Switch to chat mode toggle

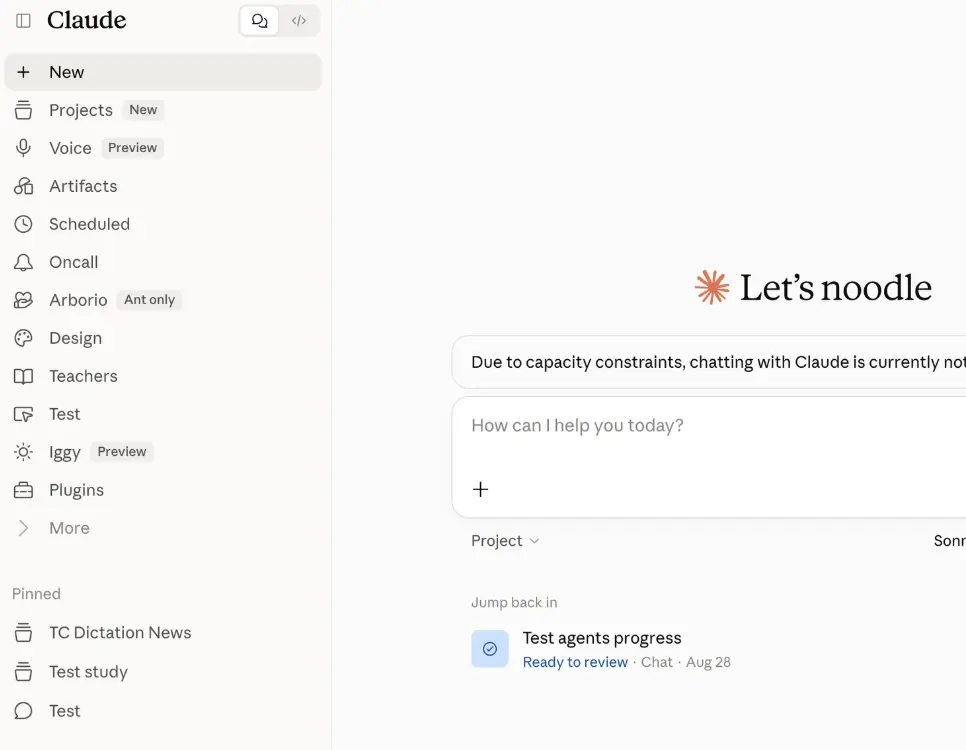click(259, 21)
